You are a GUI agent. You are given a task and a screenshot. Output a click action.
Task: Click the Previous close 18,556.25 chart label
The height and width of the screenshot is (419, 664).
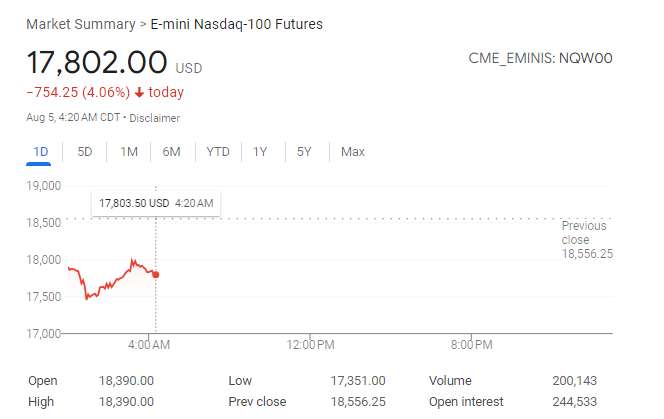(586, 240)
